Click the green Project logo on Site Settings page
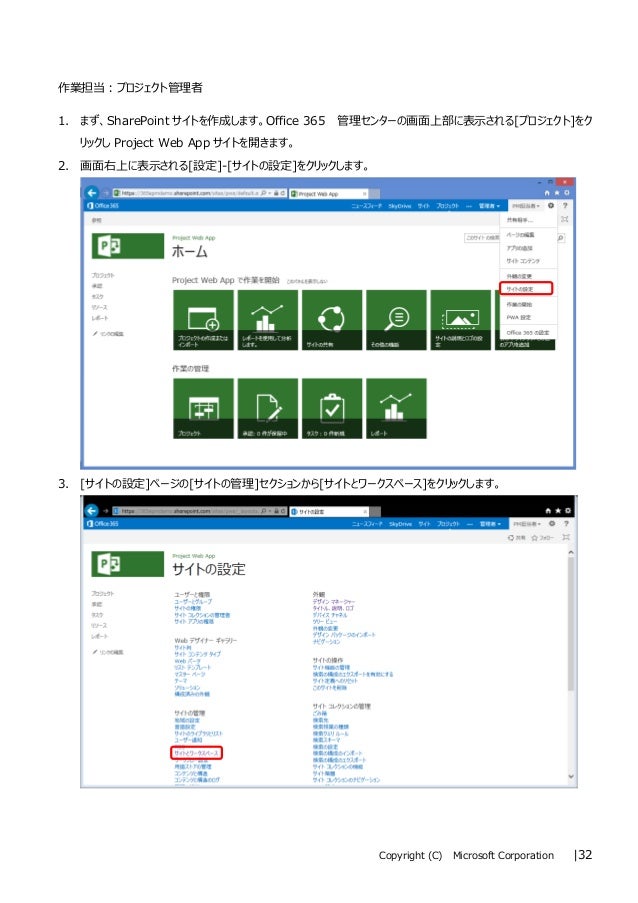This screenshot has height=903, width=638. (x=128, y=564)
